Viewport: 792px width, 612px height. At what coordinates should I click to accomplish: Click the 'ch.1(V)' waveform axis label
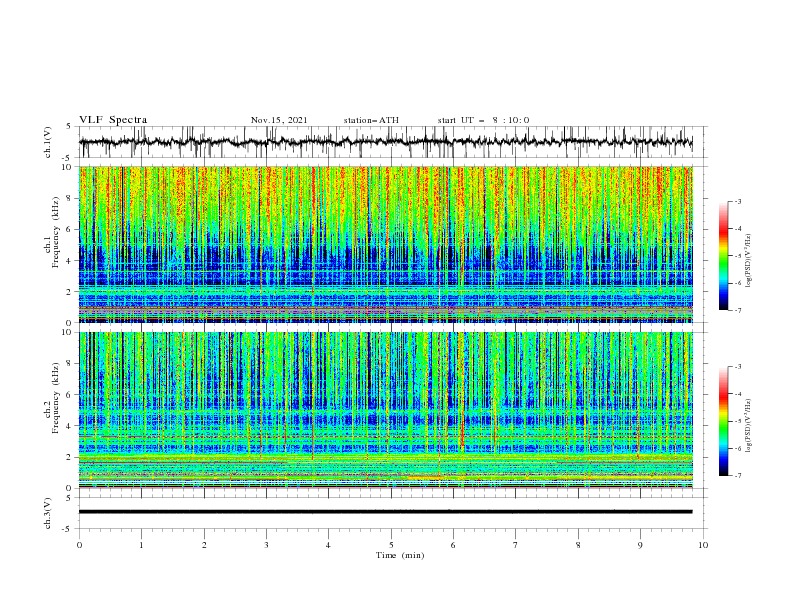[x=48, y=142]
